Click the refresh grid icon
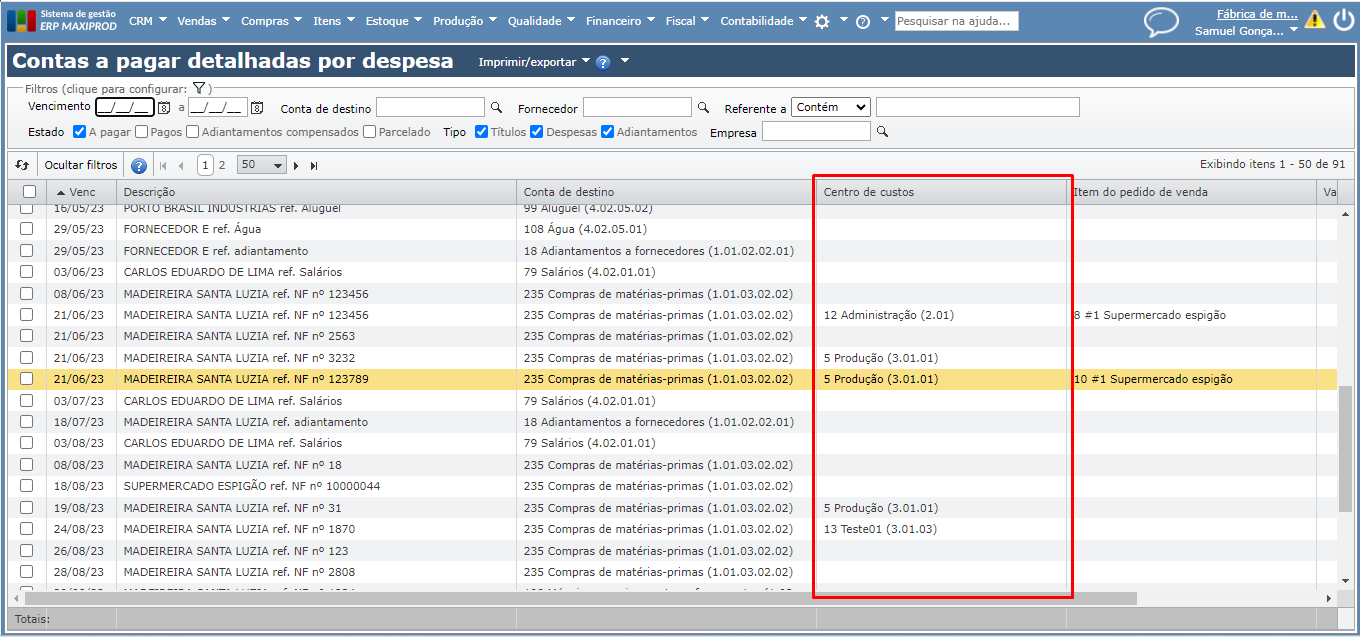This screenshot has width=1360, height=637. click(x=22, y=165)
